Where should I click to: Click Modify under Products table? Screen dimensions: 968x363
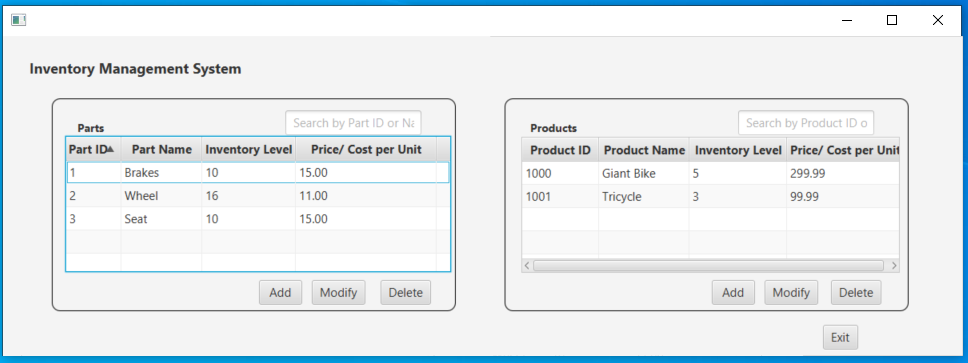tap(791, 293)
